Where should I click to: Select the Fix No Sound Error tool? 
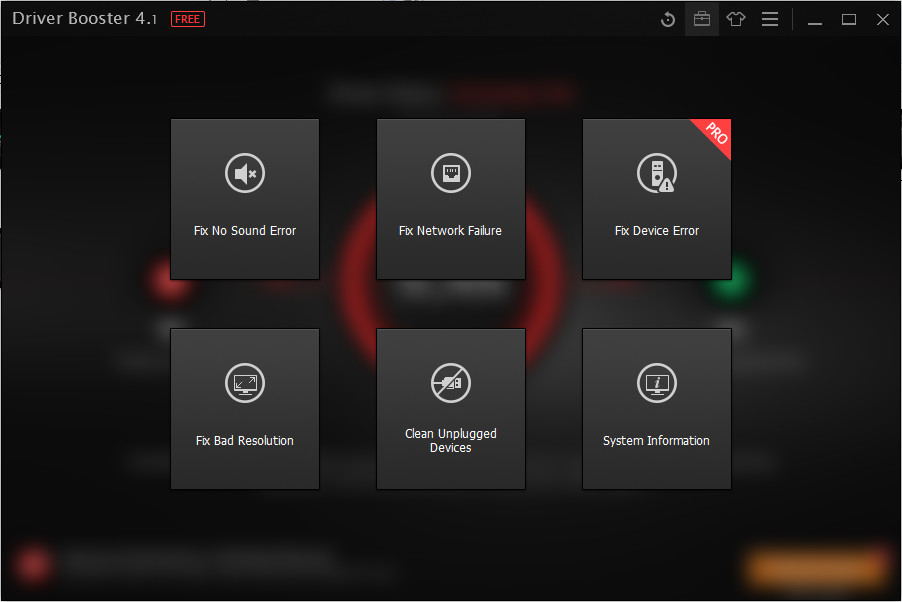(x=245, y=198)
